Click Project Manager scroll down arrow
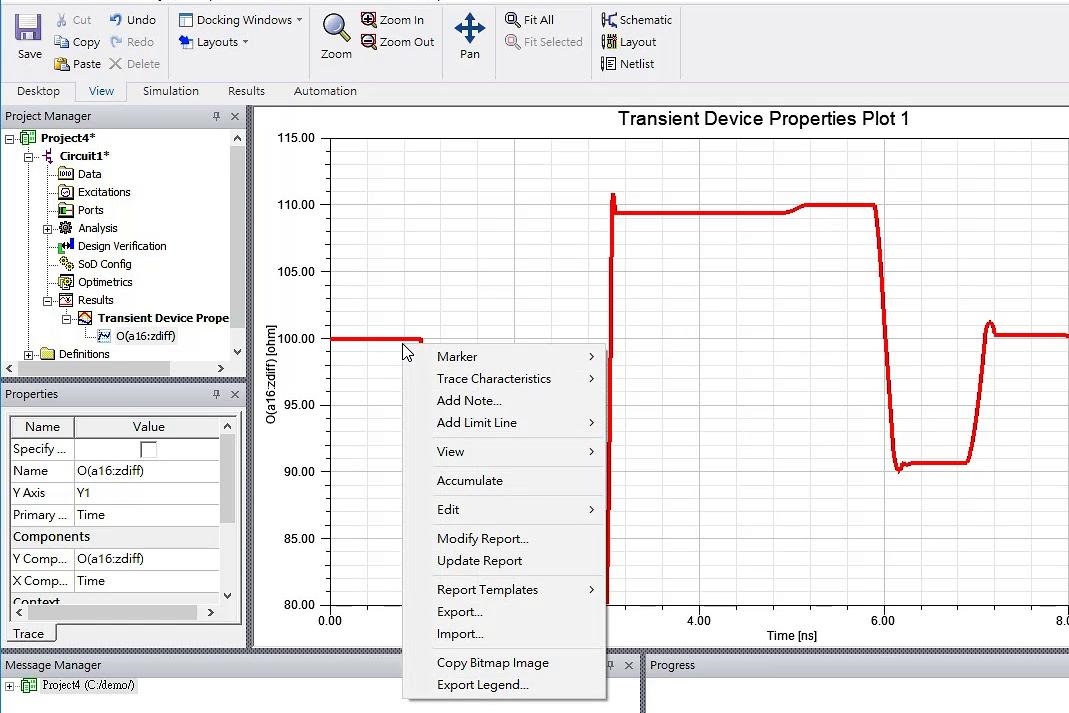 pyautogui.click(x=237, y=352)
